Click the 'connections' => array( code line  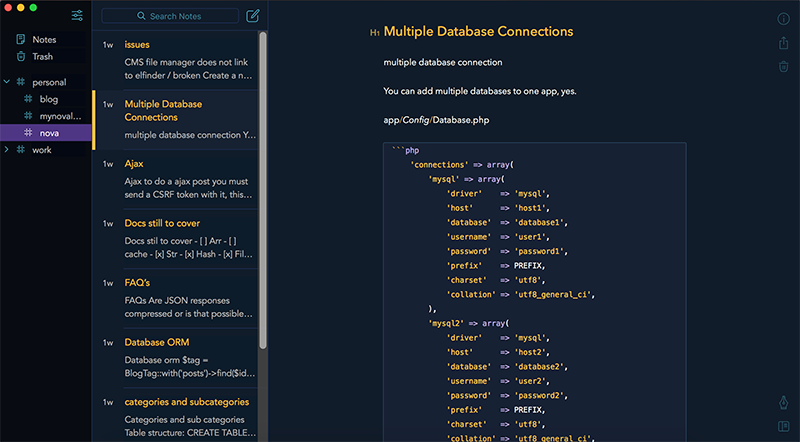pyautogui.click(x=462, y=165)
